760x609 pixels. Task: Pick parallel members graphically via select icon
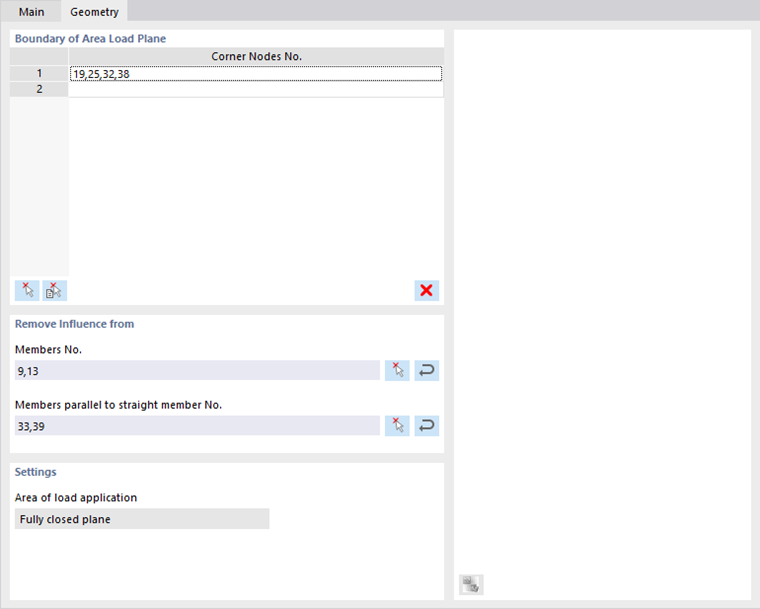[x=397, y=426]
